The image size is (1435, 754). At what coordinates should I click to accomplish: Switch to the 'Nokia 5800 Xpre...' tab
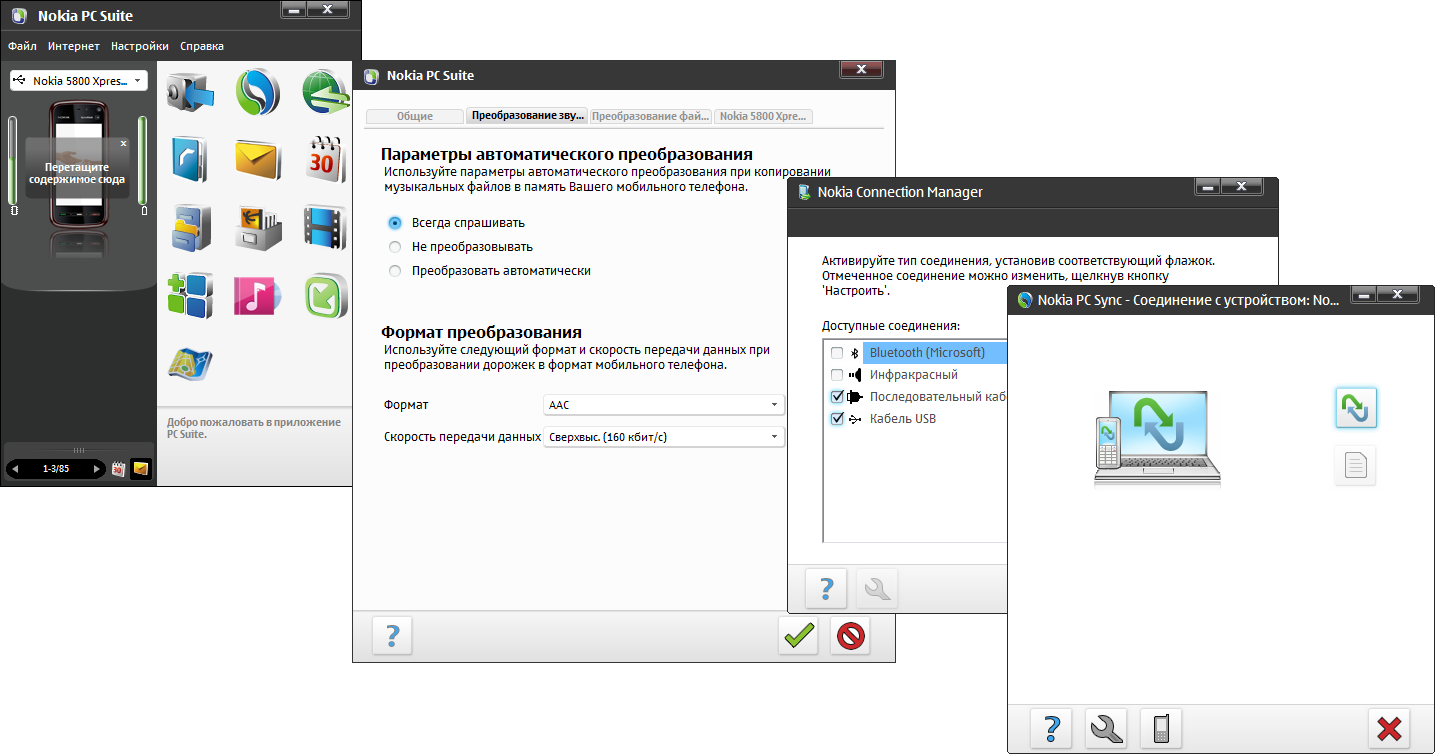[763, 116]
